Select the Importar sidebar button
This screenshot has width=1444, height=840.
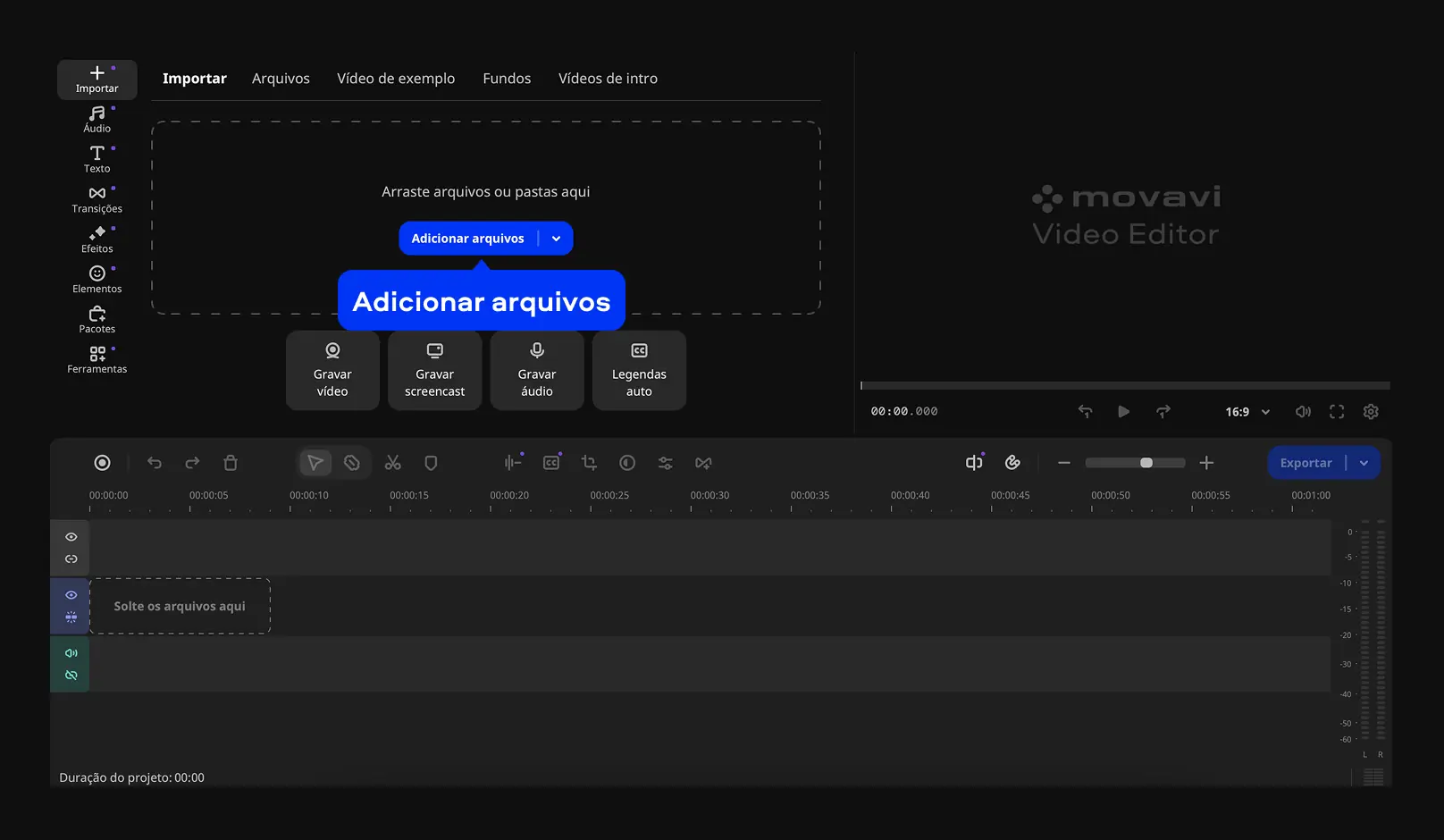pyautogui.click(x=97, y=80)
